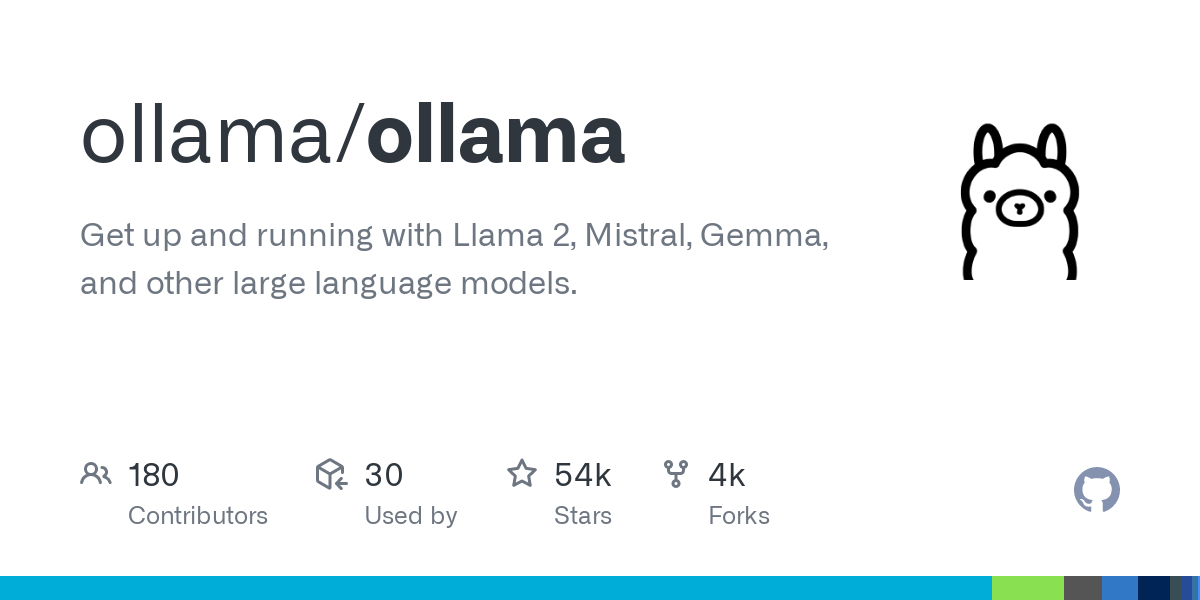Click the dark navy language bar segment
This screenshot has width=1200, height=600.
click(x=1154, y=588)
